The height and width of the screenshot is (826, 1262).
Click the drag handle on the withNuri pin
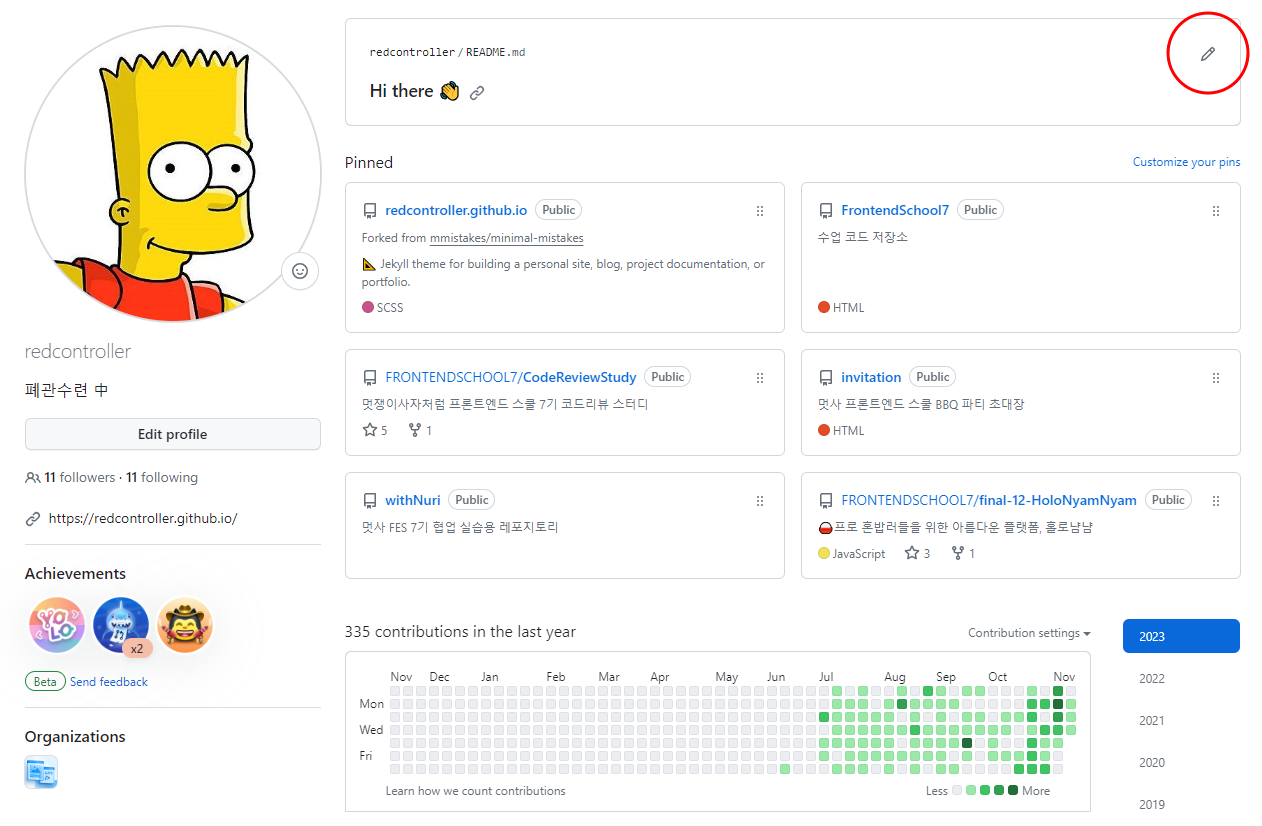point(760,501)
